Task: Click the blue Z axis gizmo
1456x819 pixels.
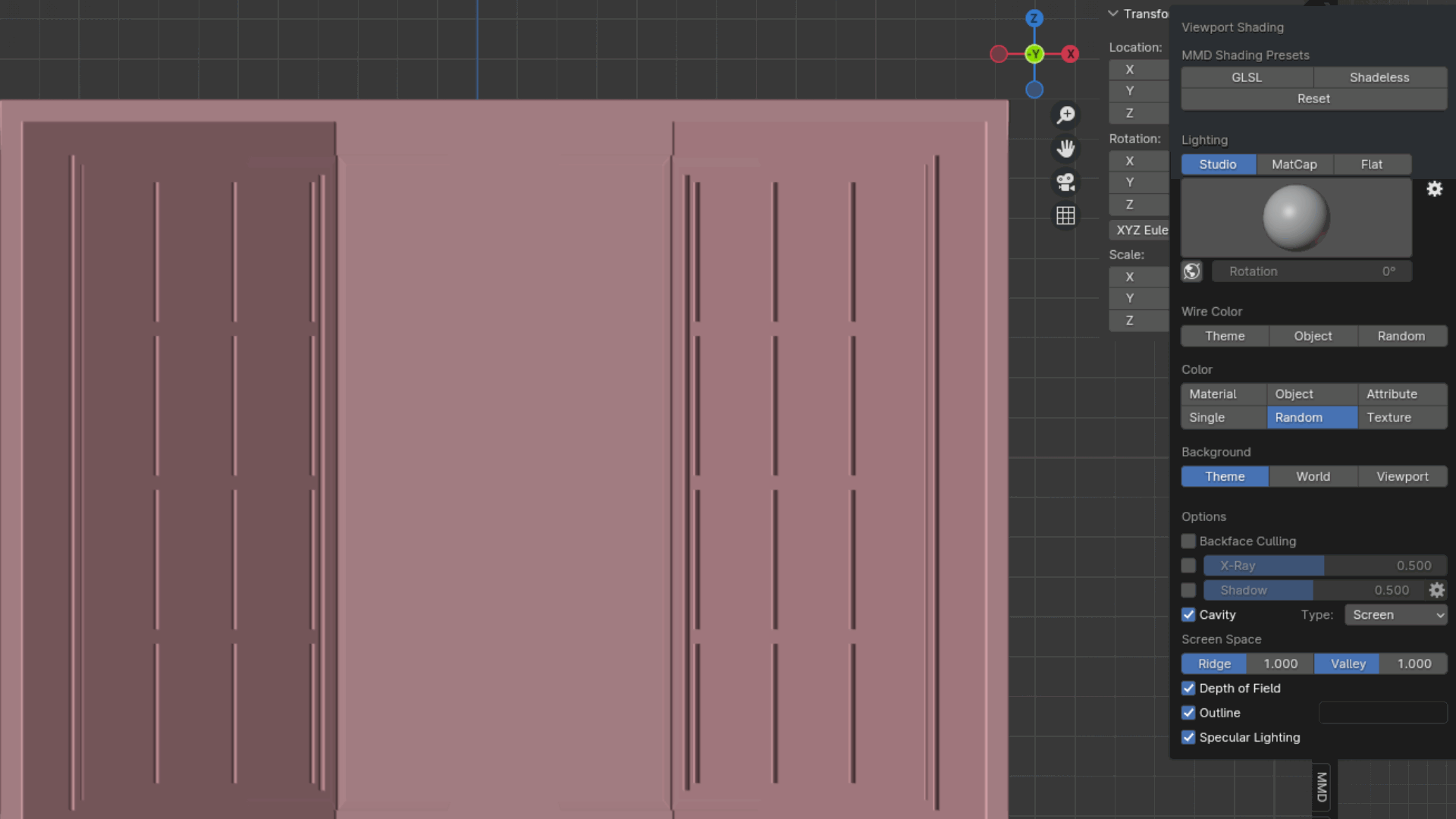Action: tap(1034, 18)
